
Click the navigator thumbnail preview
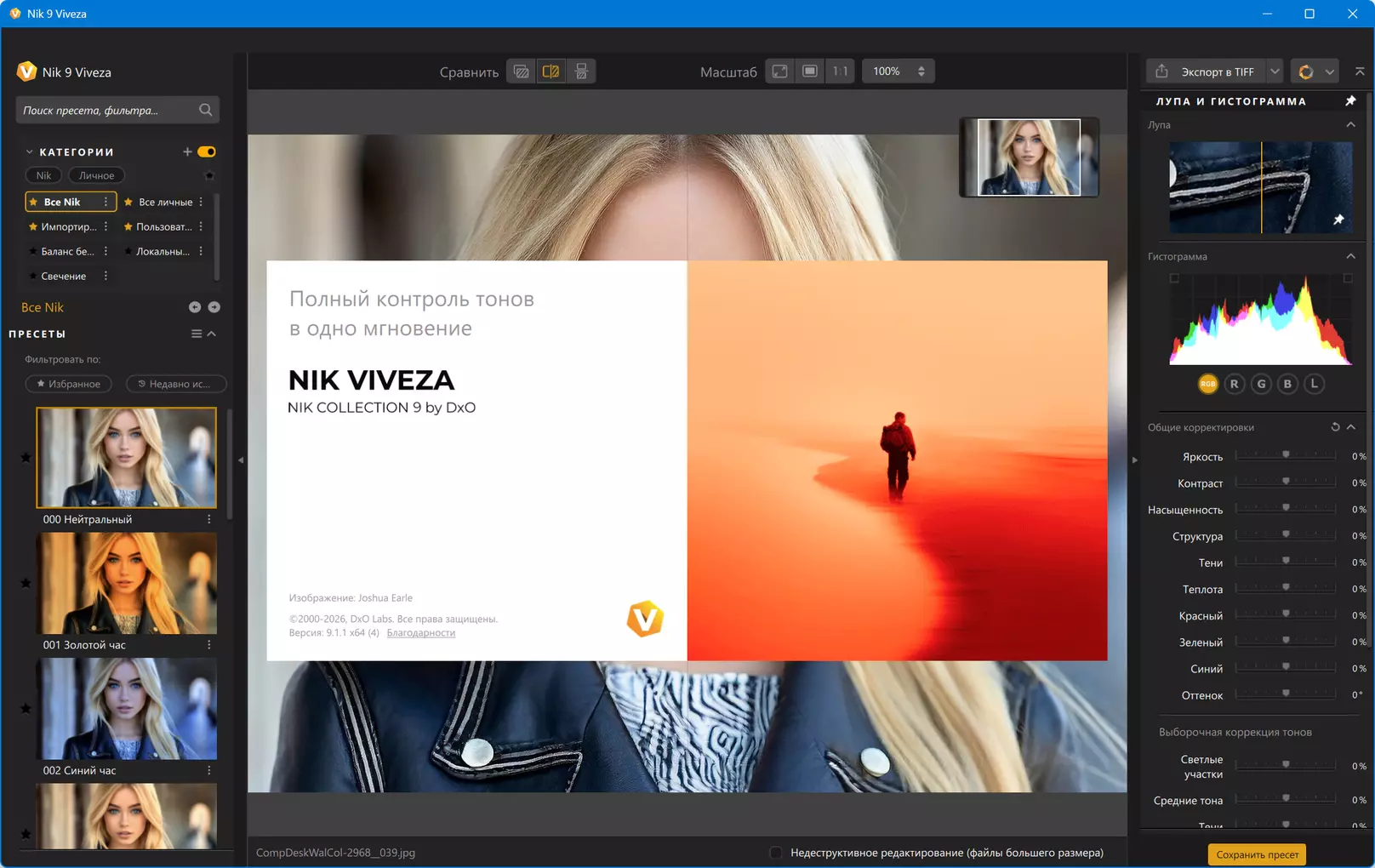(x=1029, y=157)
